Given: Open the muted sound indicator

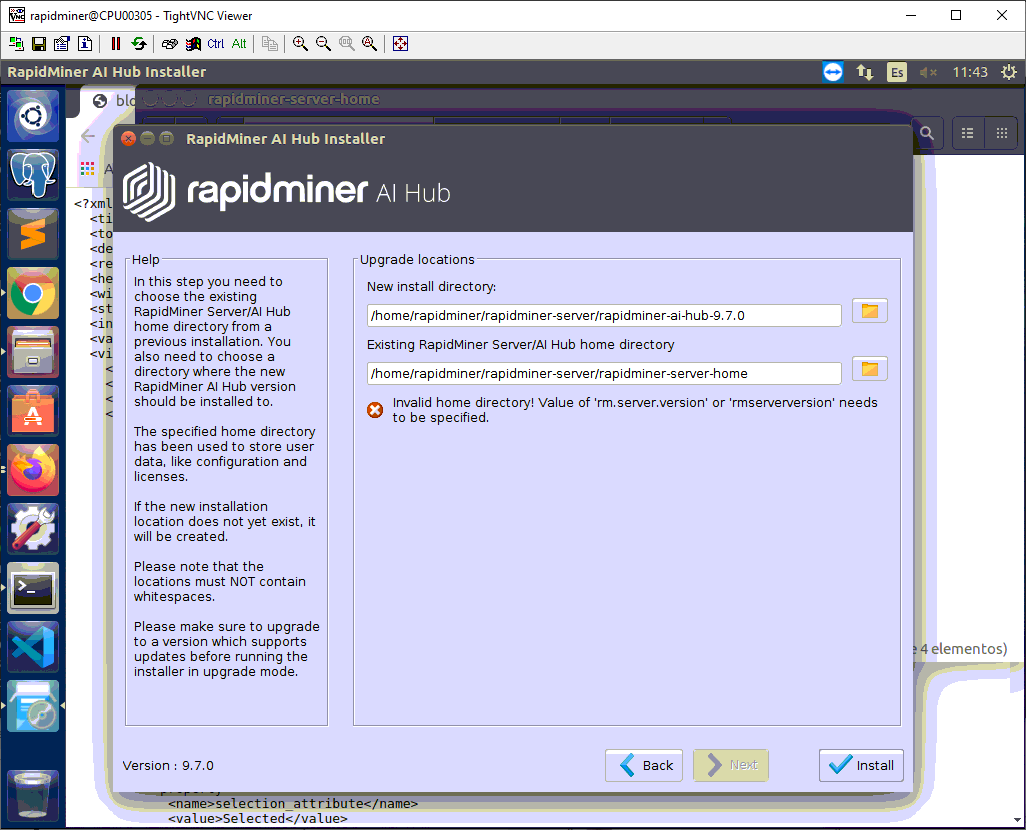Looking at the screenshot, I should tap(929, 72).
